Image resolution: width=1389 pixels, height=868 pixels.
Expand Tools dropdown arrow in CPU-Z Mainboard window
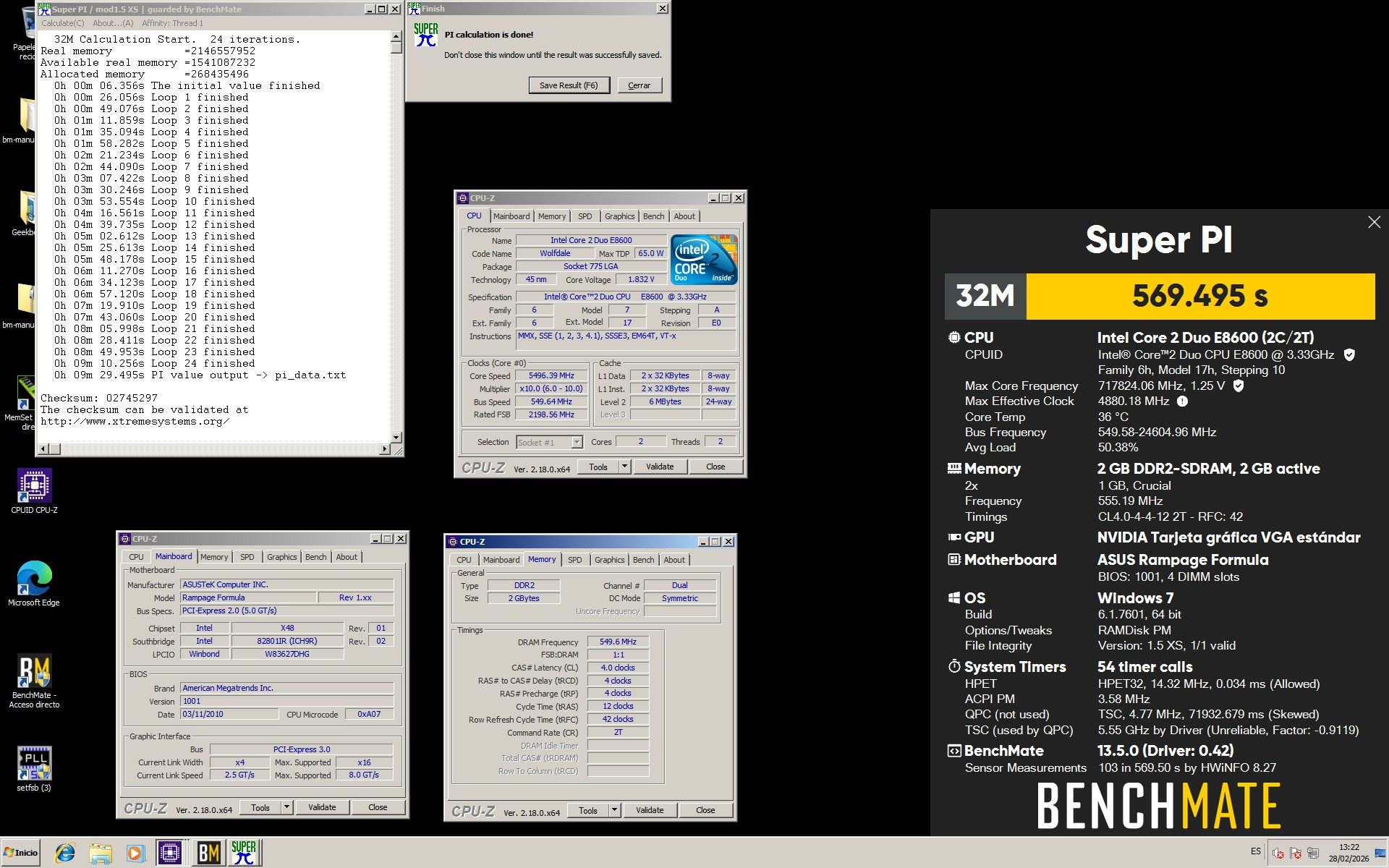point(286,807)
